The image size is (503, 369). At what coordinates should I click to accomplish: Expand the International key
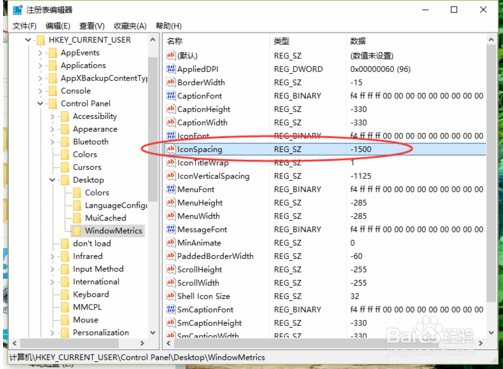coord(52,282)
